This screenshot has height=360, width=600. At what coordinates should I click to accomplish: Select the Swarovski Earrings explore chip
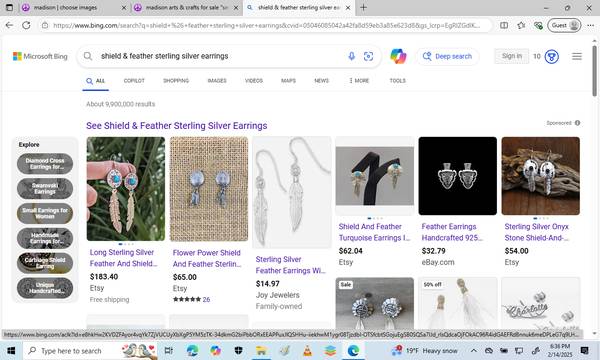coord(45,188)
